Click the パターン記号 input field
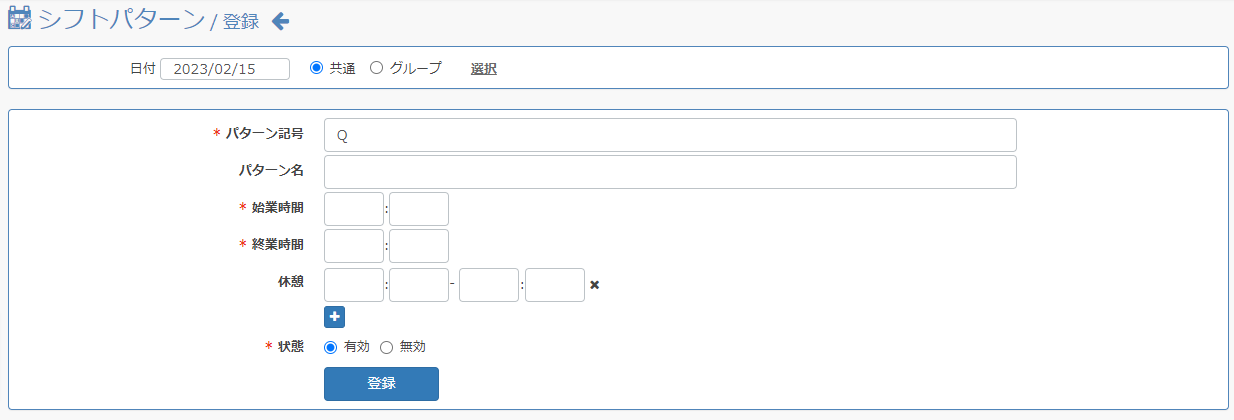The height and width of the screenshot is (420, 1234). (670, 135)
